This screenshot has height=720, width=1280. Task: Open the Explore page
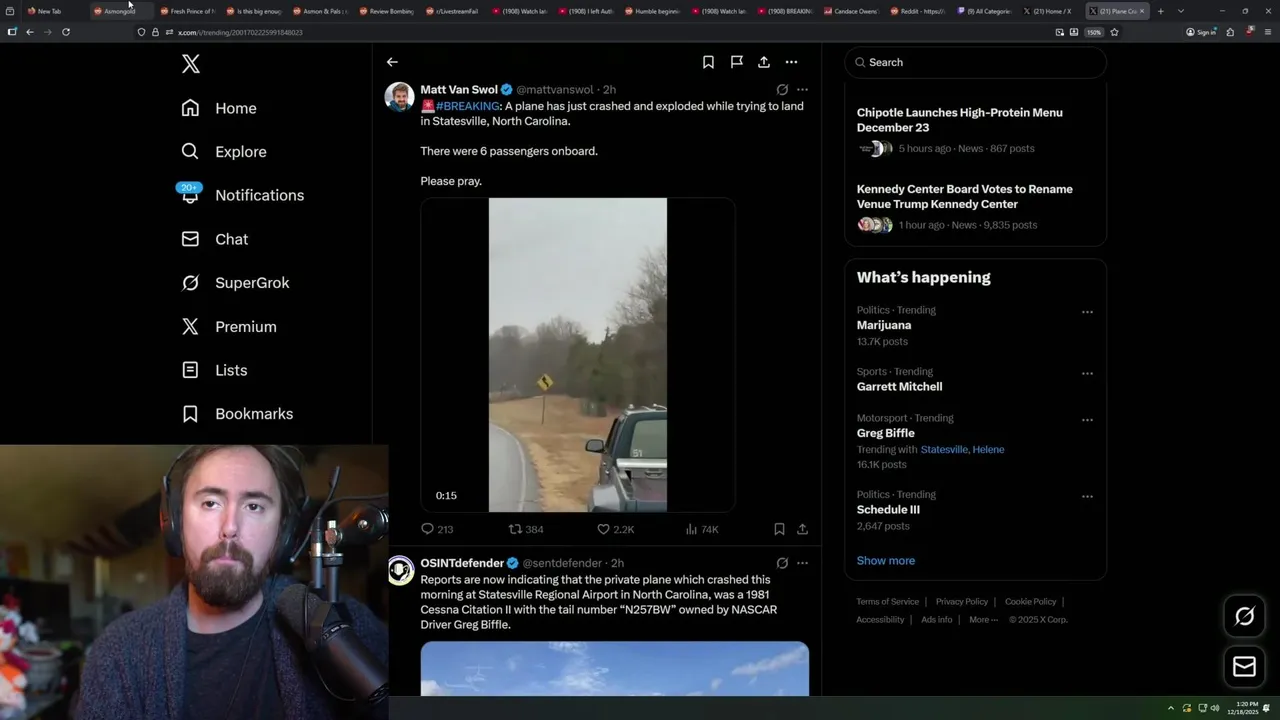click(224, 152)
